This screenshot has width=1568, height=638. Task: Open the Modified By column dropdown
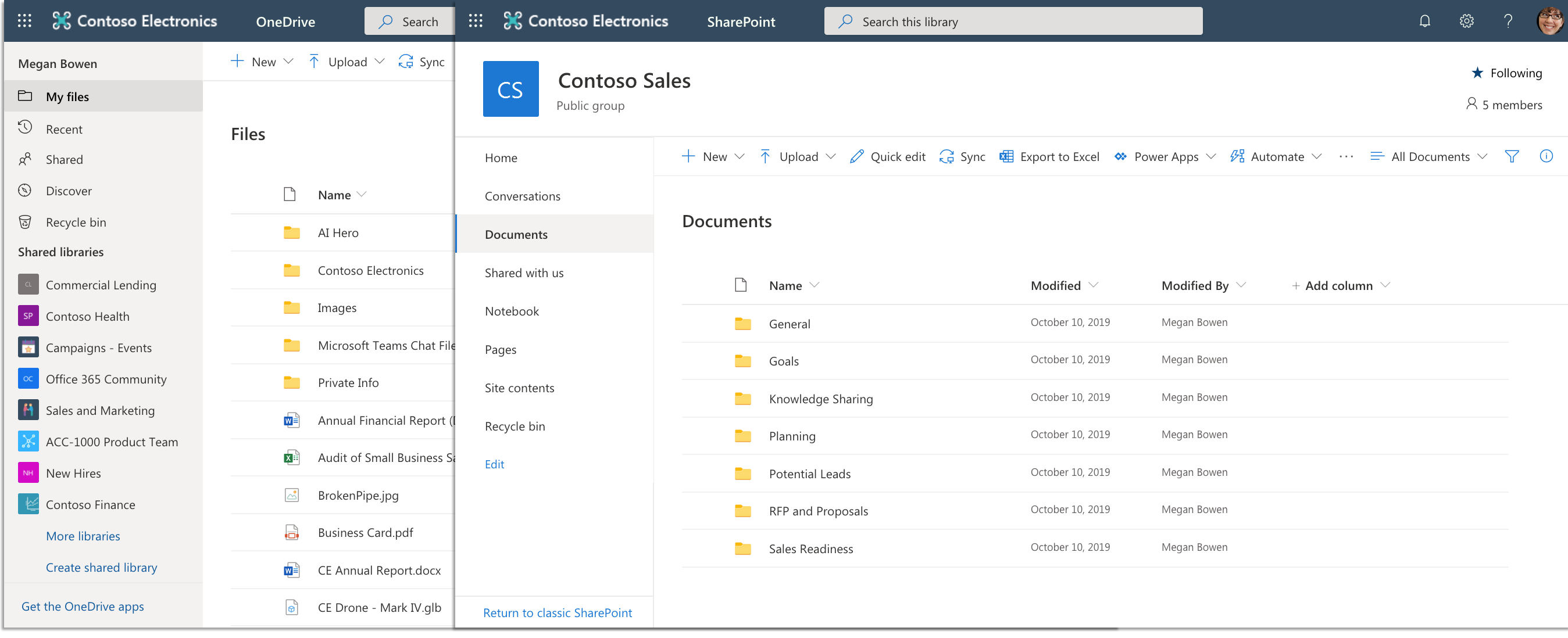pos(1242,285)
